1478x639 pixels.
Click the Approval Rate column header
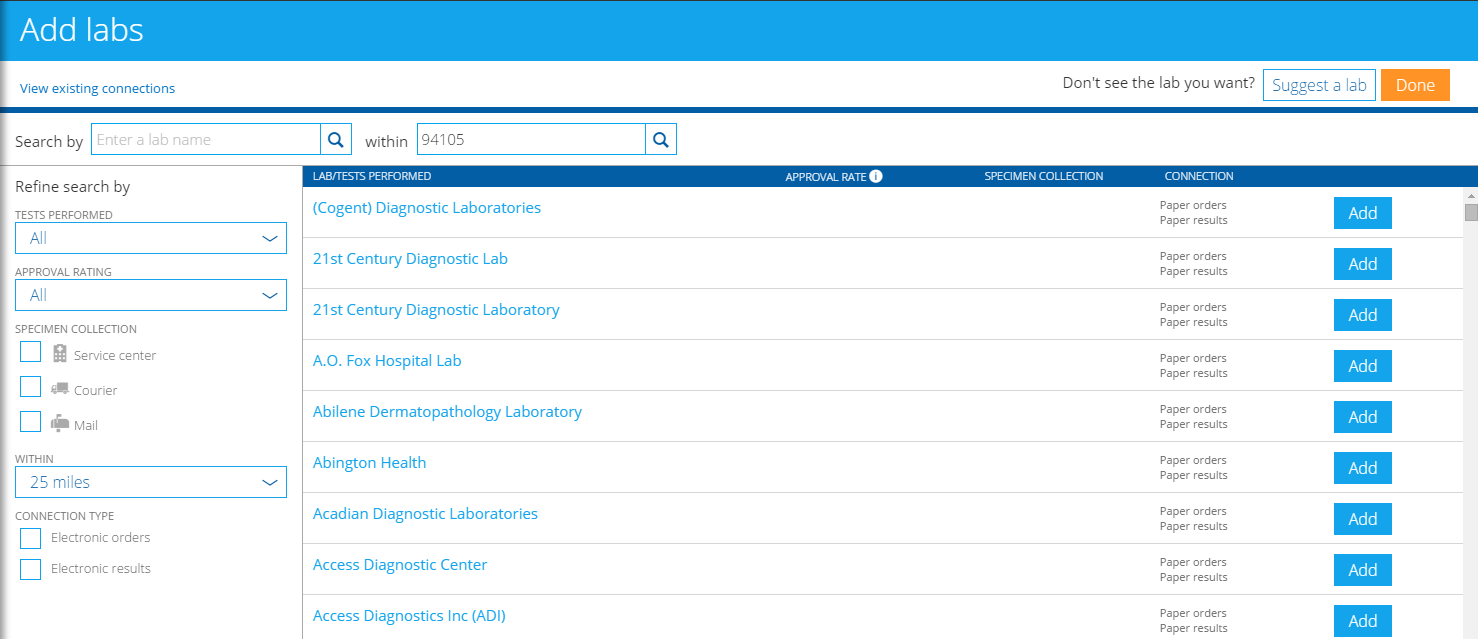coord(825,177)
